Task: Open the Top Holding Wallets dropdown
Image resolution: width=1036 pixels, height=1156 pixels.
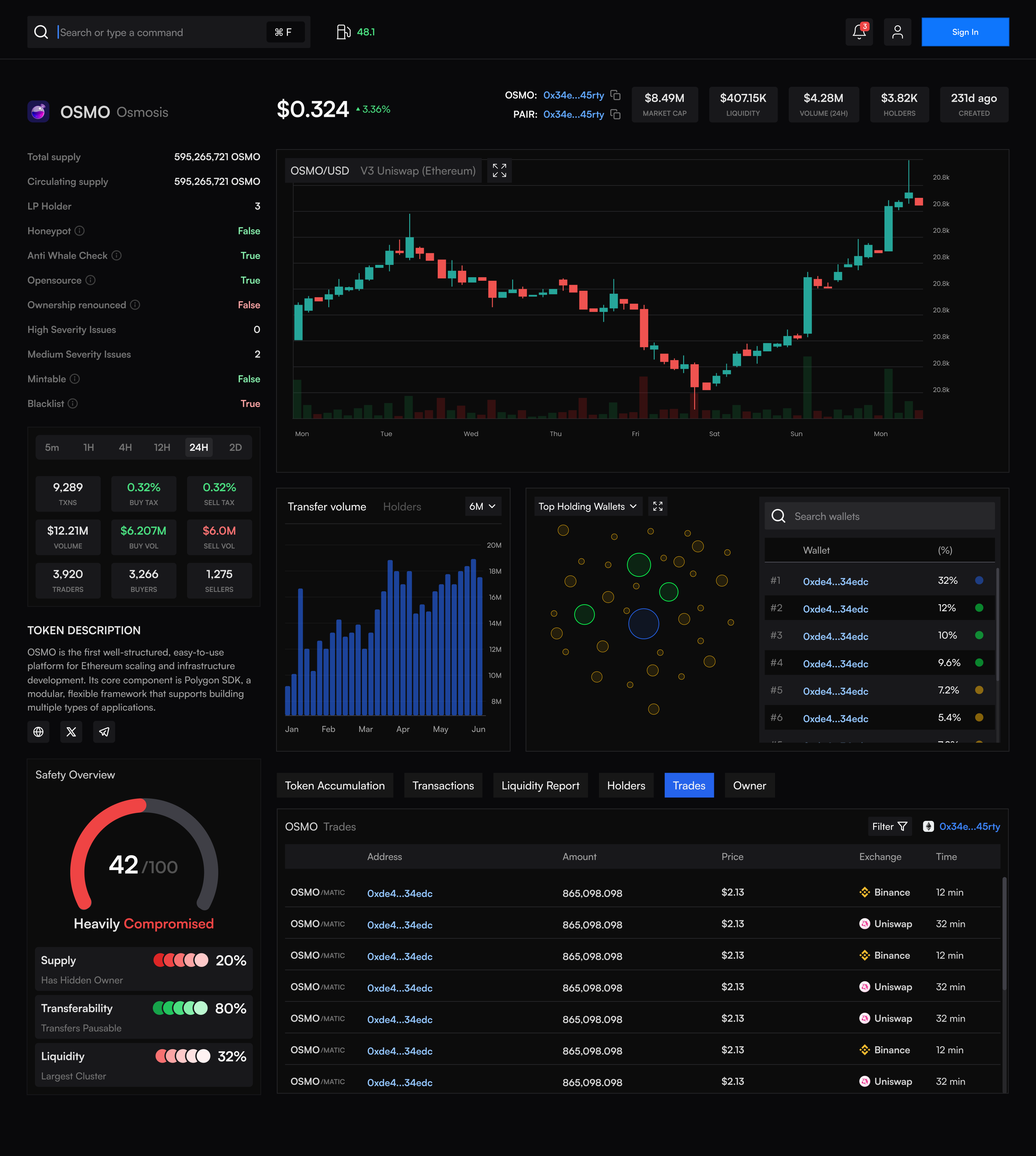Action: pos(588,506)
